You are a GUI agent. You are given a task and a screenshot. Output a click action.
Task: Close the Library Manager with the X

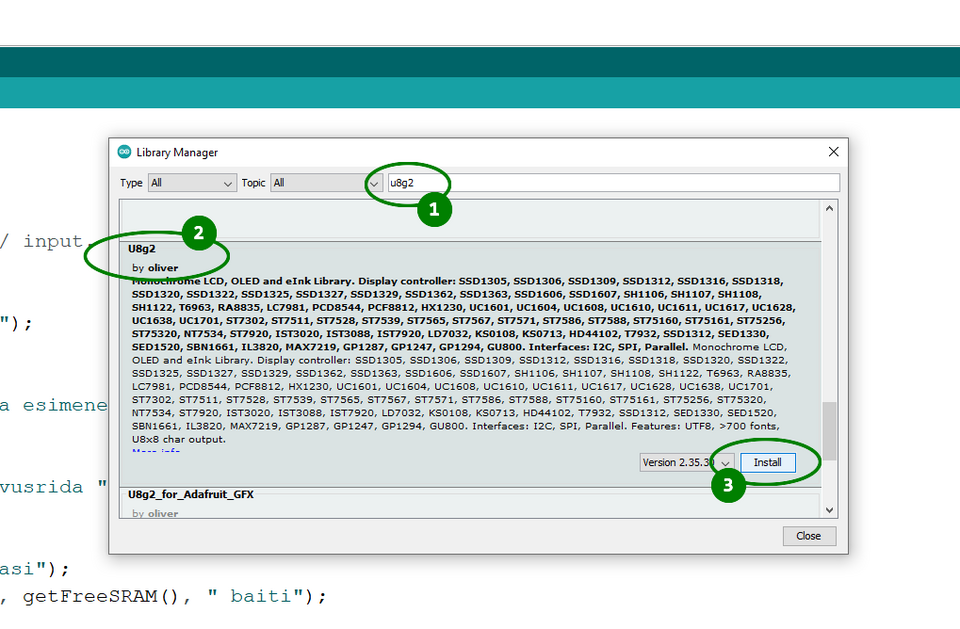pyautogui.click(x=833, y=152)
